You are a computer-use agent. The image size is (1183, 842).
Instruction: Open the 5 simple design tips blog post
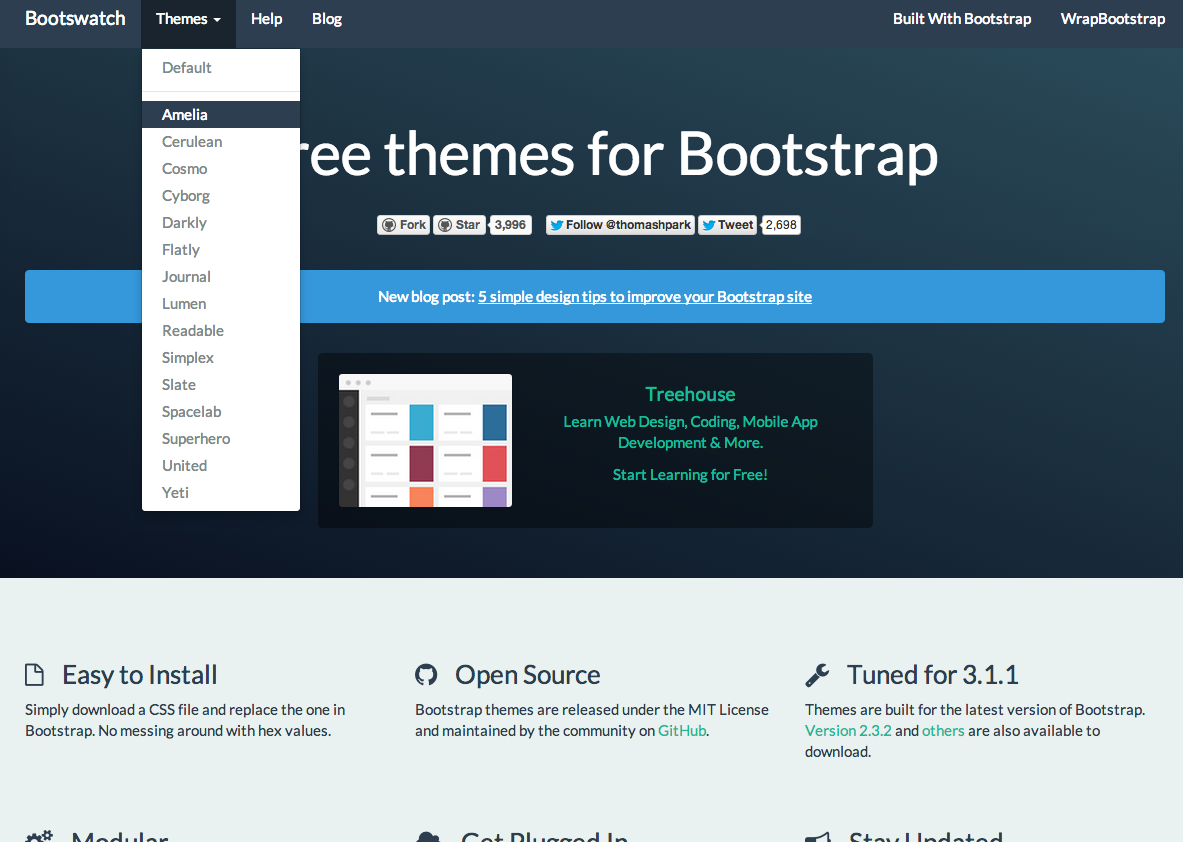click(x=645, y=297)
